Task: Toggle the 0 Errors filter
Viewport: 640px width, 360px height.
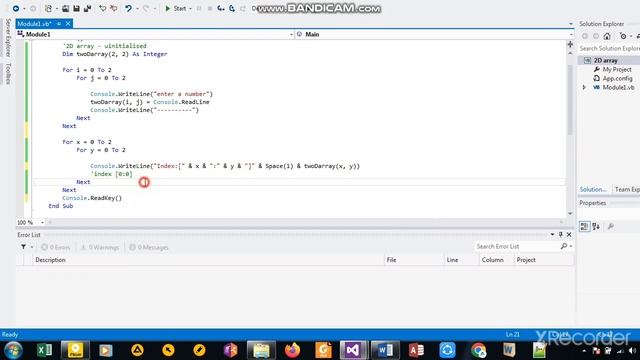Action: tap(56, 247)
